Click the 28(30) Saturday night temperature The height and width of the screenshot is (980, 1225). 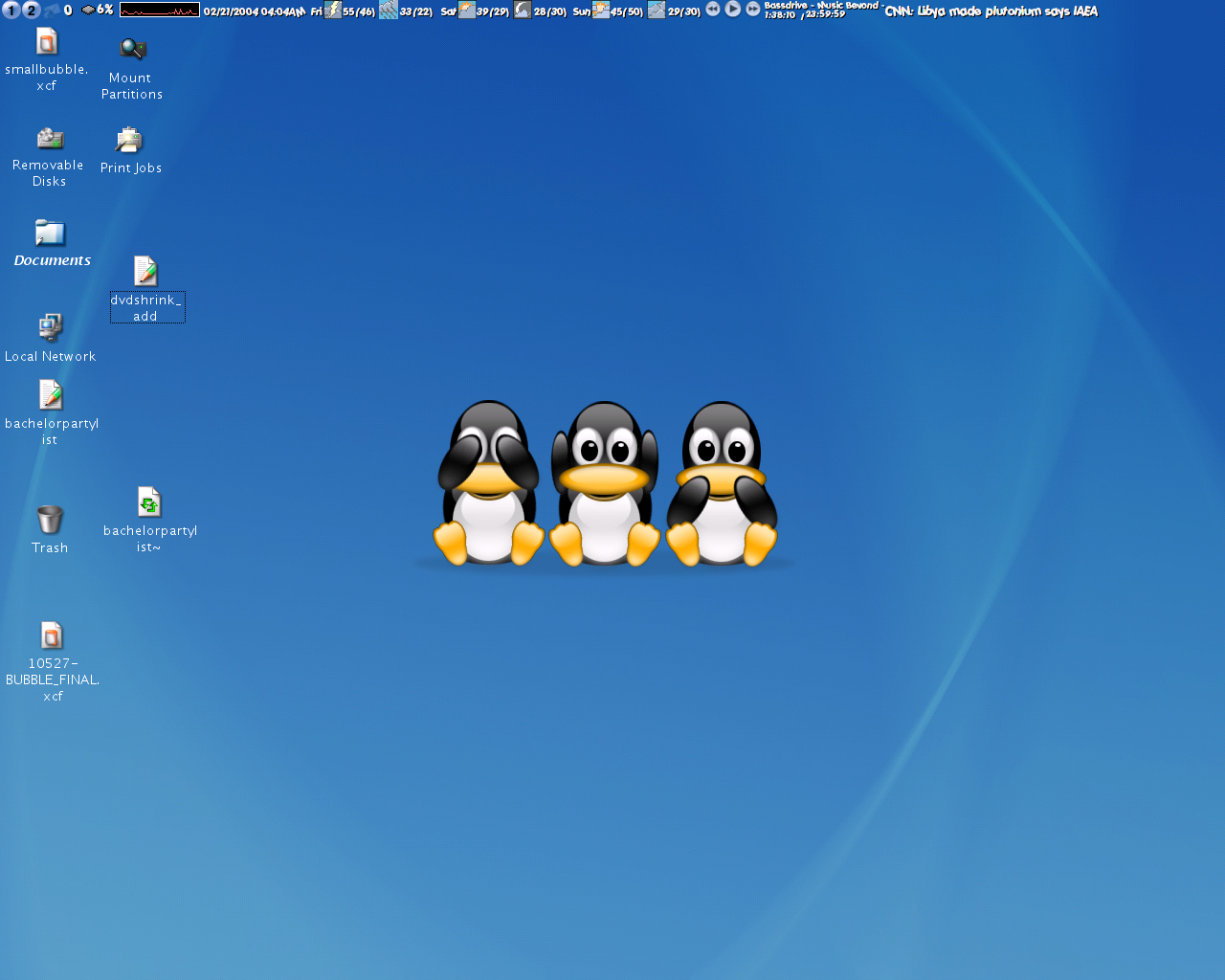coord(550,11)
